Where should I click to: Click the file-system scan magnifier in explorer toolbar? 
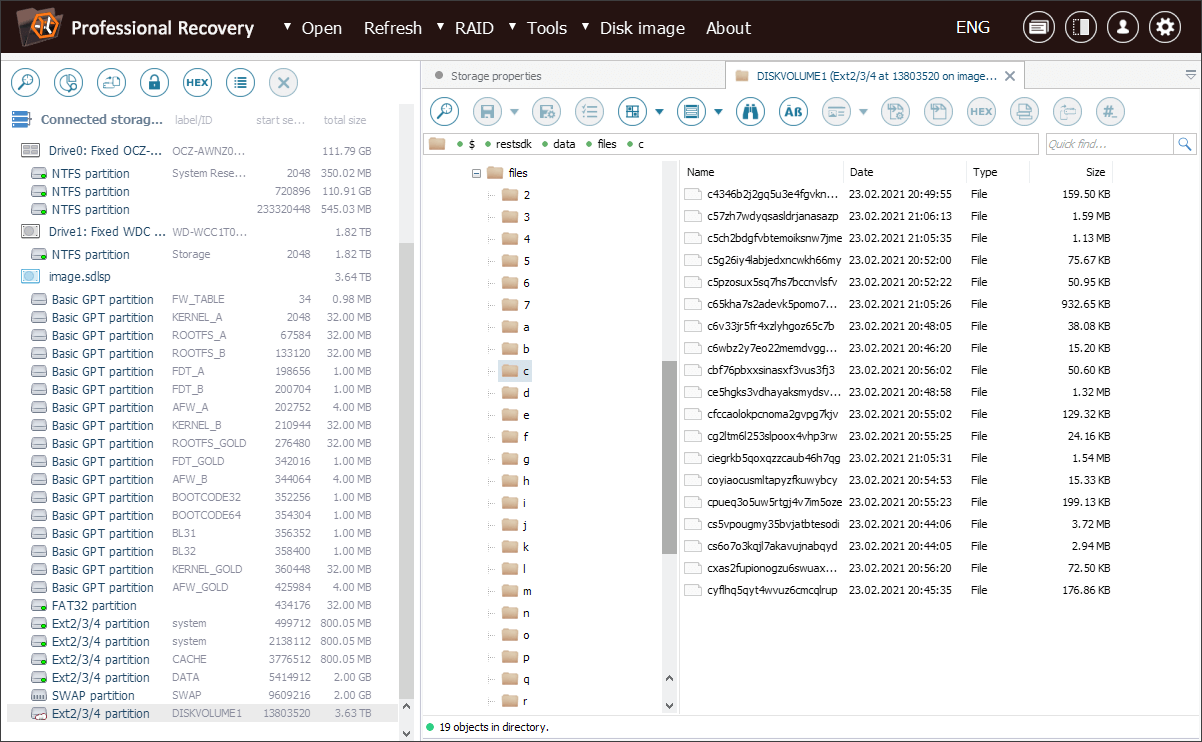coord(445,111)
